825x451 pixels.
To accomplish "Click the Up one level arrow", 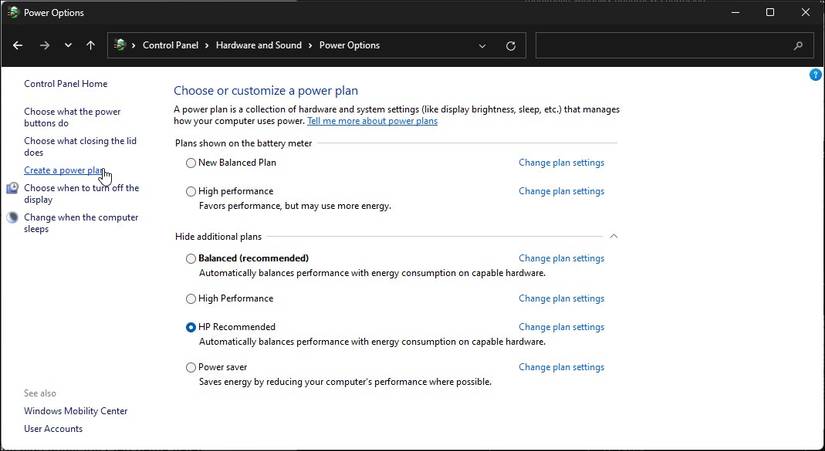I will click(x=91, y=45).
